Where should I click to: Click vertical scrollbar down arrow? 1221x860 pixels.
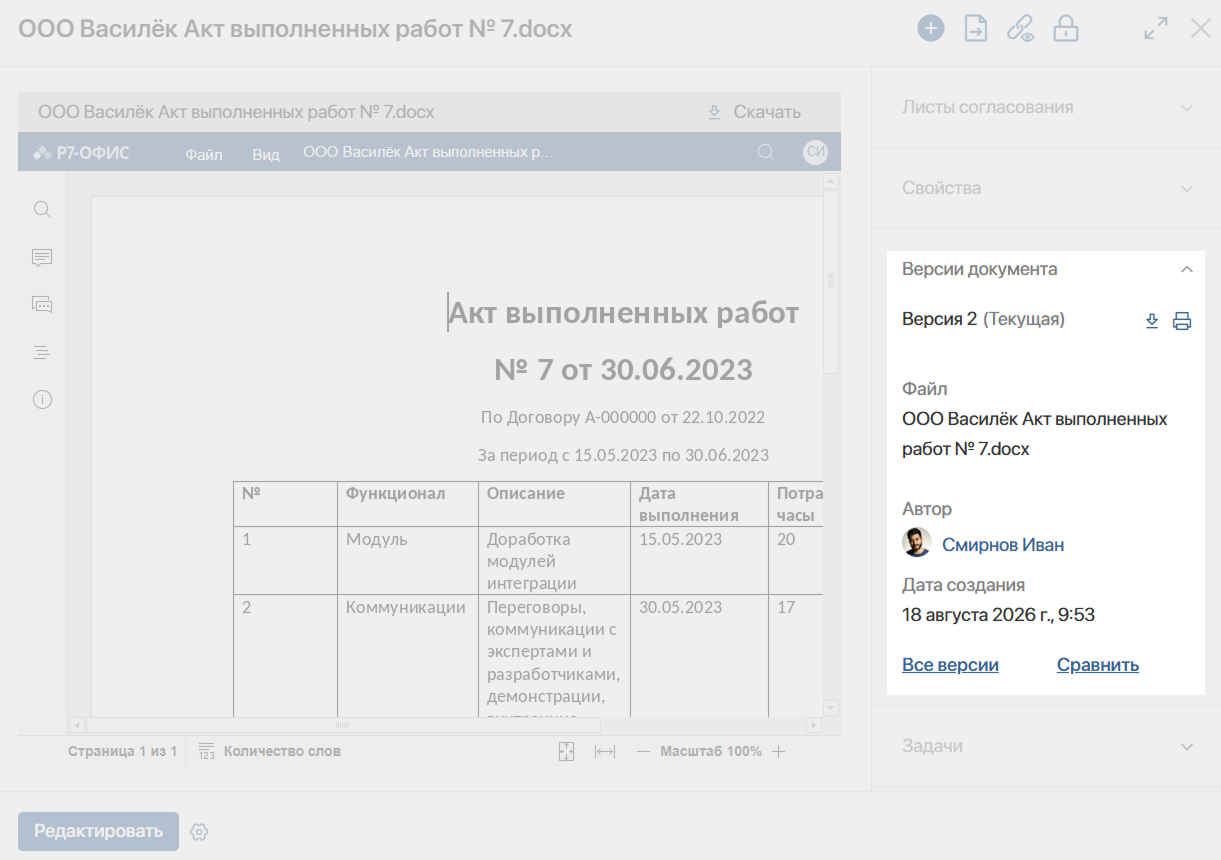click(x=830, y=706)
